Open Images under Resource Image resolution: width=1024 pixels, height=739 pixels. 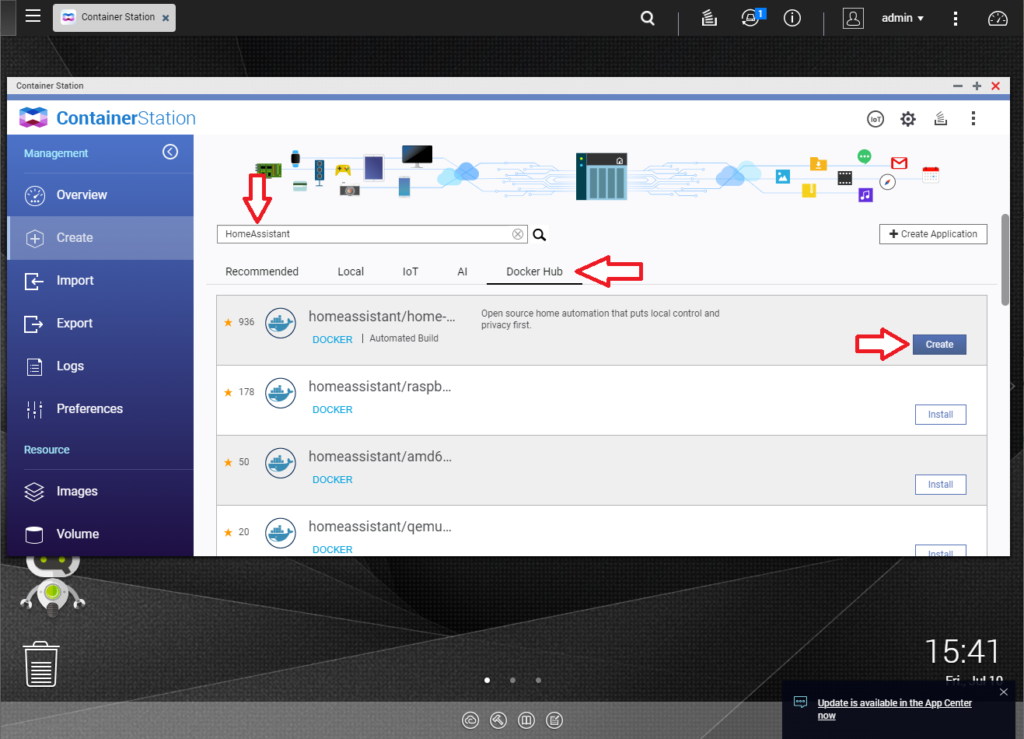click(x=101, y=491)
